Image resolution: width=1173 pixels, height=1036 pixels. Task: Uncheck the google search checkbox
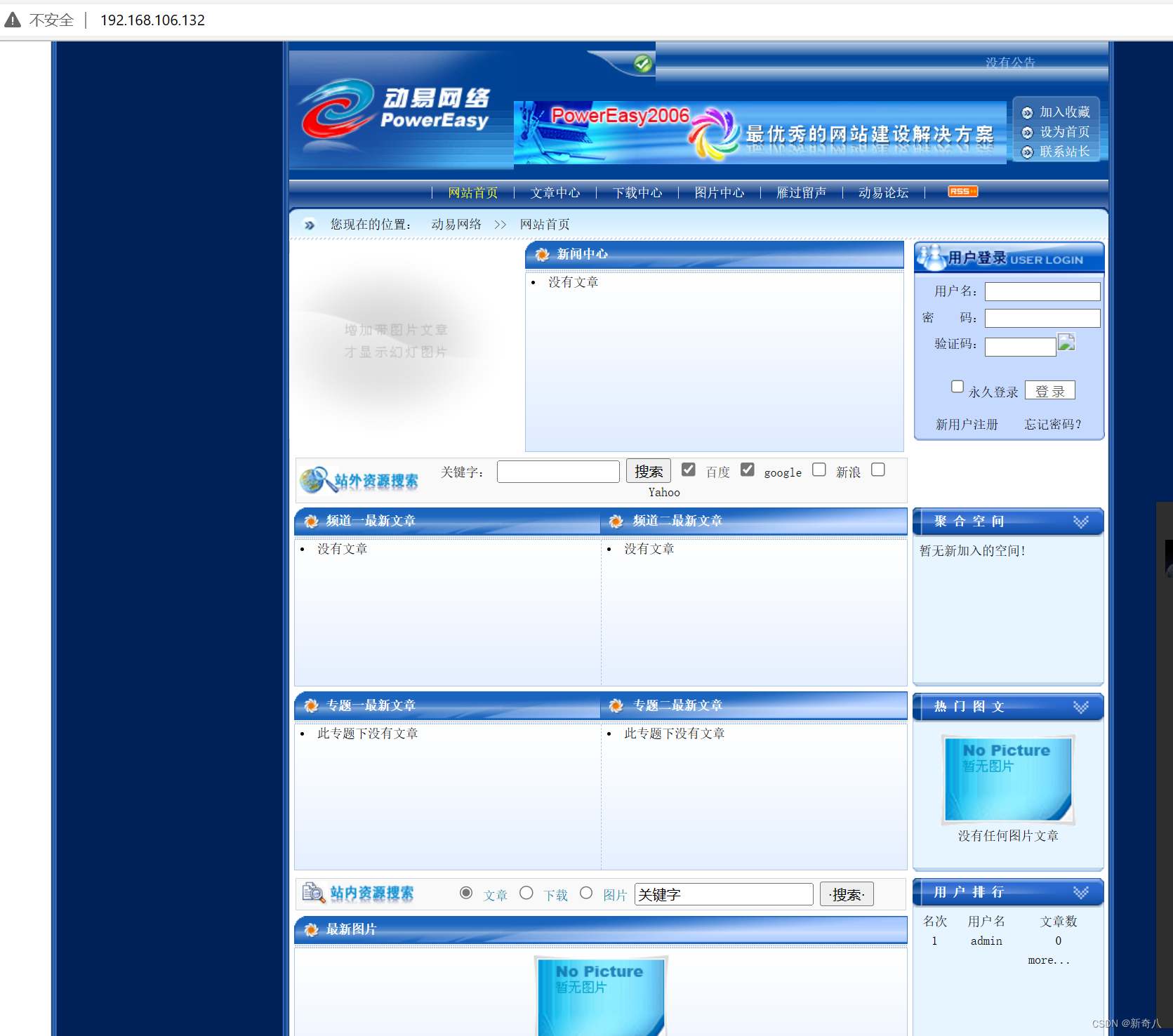[x=748, y=470]
